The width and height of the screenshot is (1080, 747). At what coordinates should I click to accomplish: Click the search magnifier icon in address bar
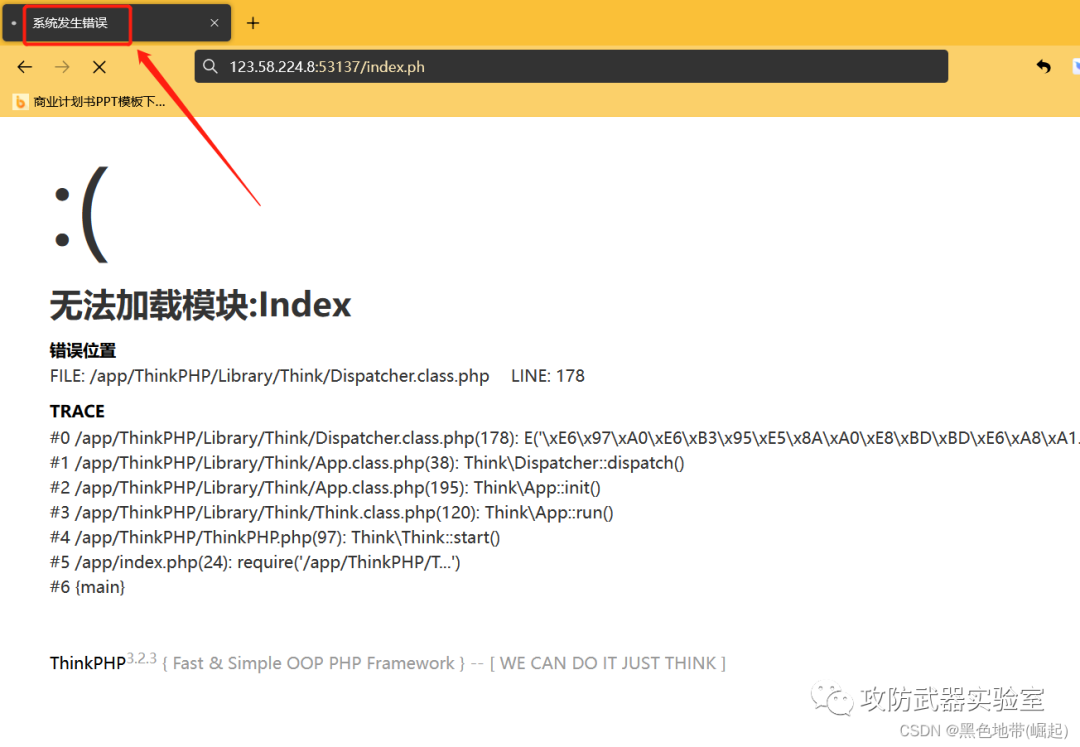click(x=211, y=67)
